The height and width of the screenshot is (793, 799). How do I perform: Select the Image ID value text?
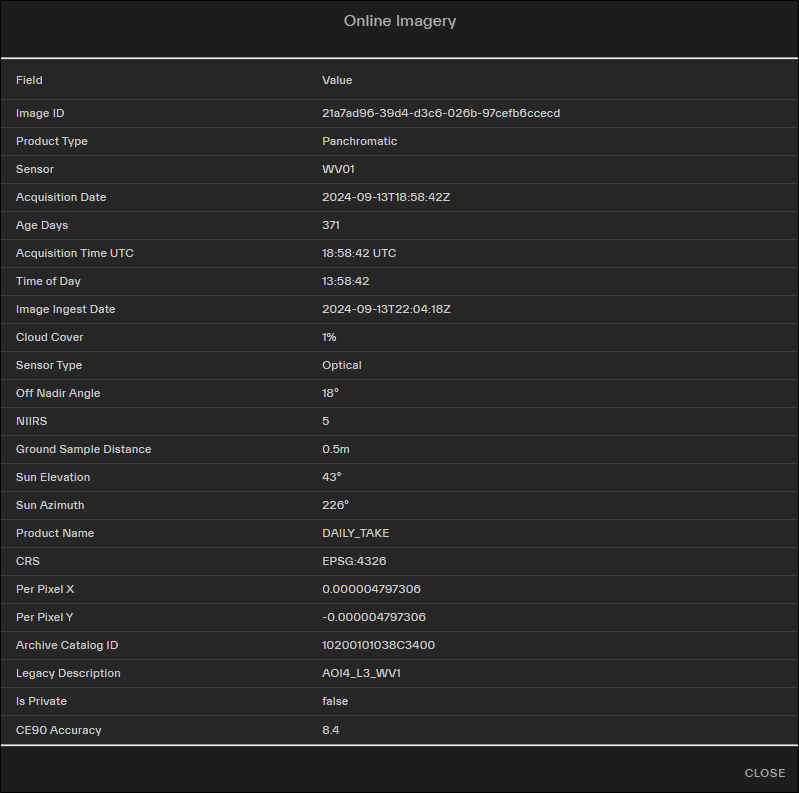click(x=440, y=113)
